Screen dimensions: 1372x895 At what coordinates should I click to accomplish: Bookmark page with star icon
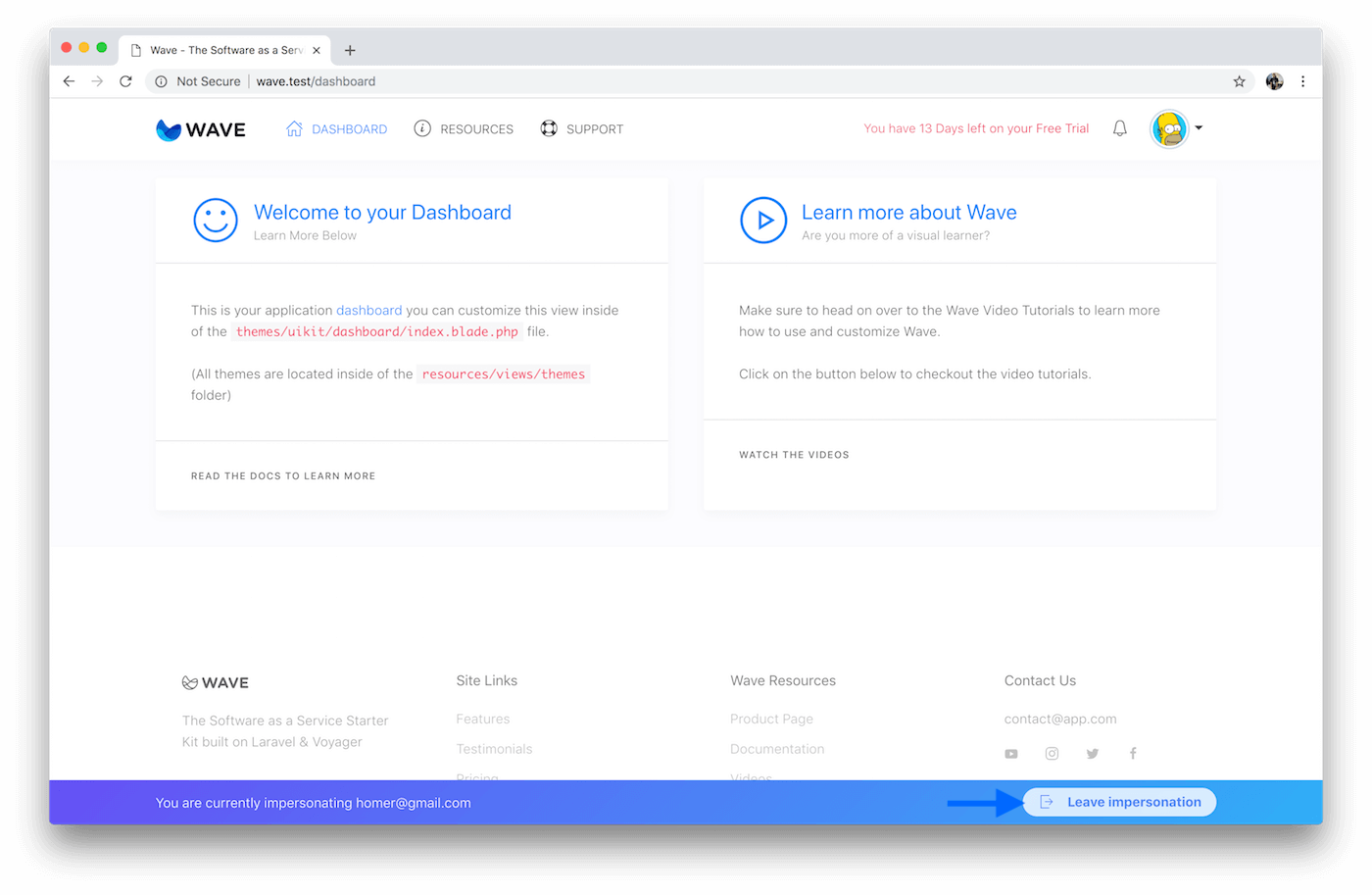point(1239,81)
